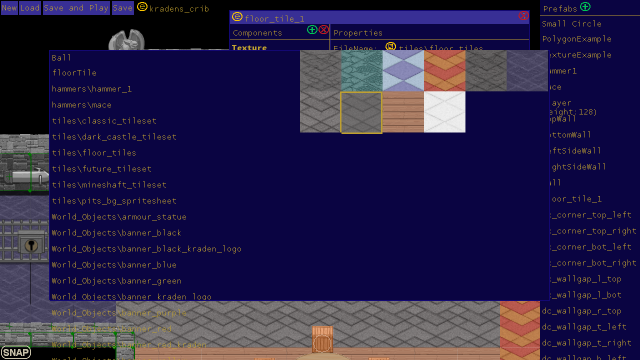Choose tiles\dark_castle_tileset from list

pos(114,137)
